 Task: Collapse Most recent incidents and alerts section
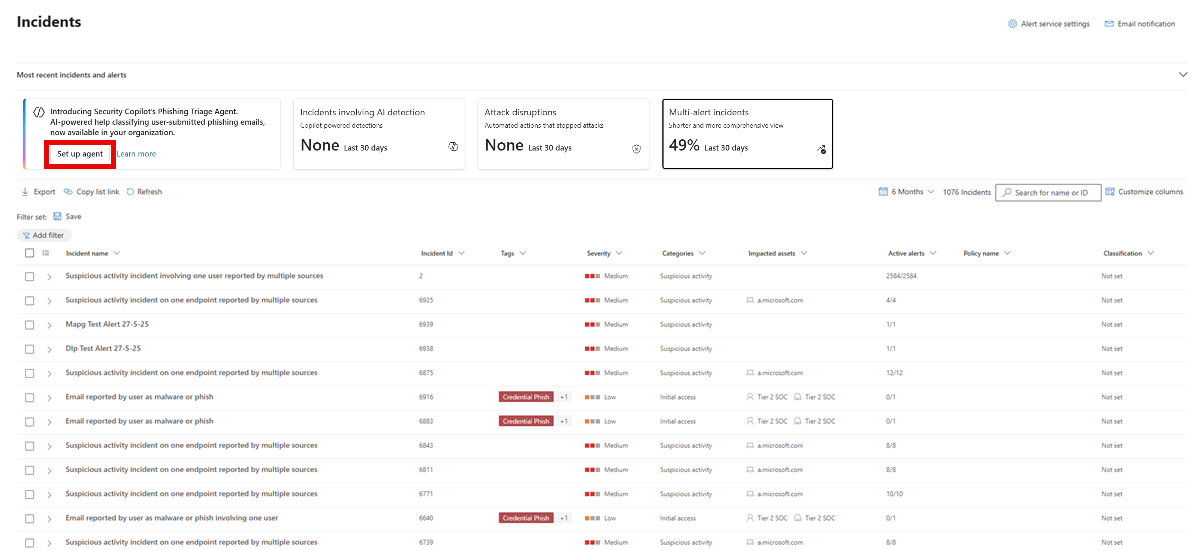pyautogui.click(x=1182, y=75)
